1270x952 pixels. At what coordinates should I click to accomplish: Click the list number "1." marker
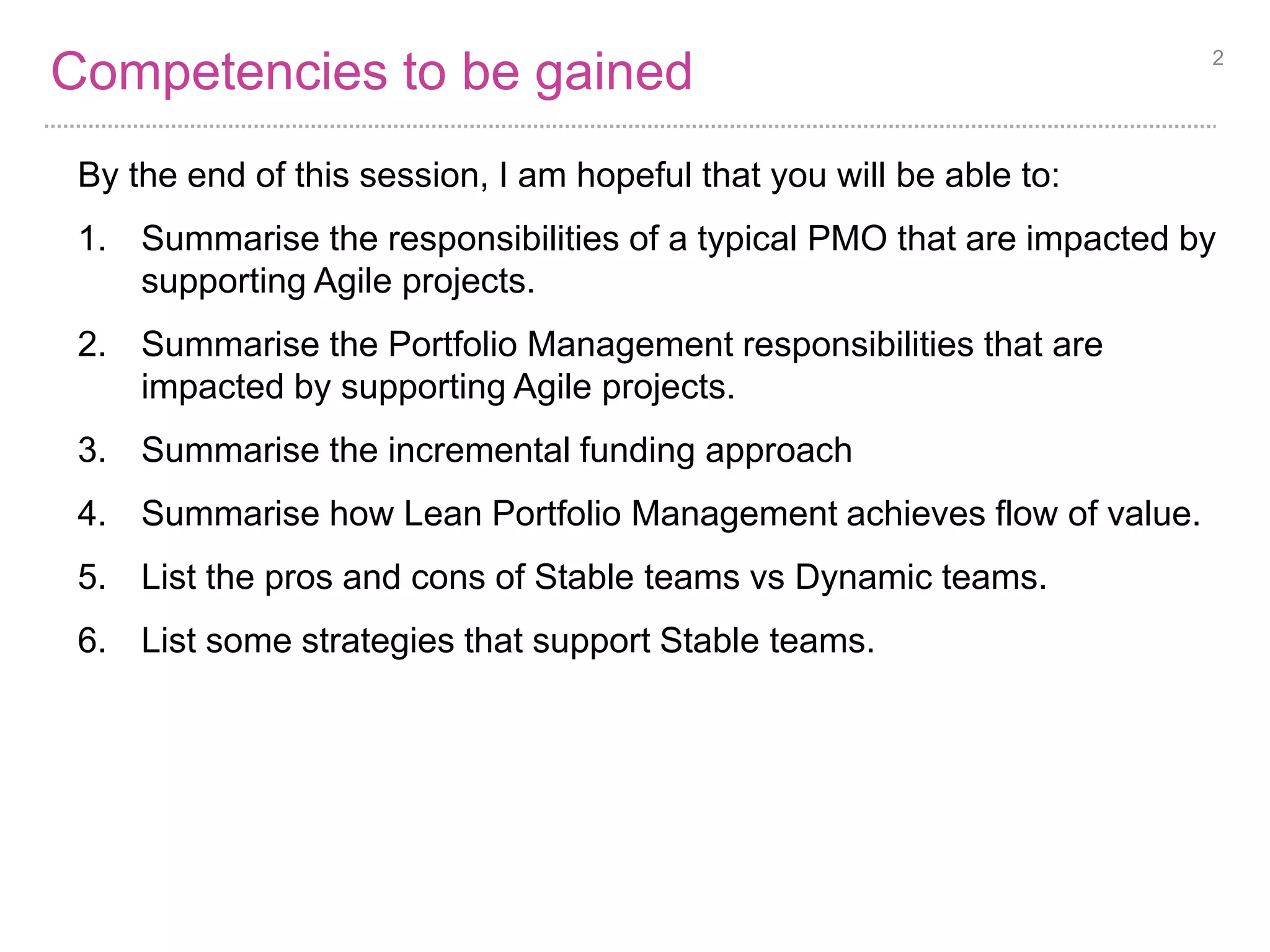[92, 239]
